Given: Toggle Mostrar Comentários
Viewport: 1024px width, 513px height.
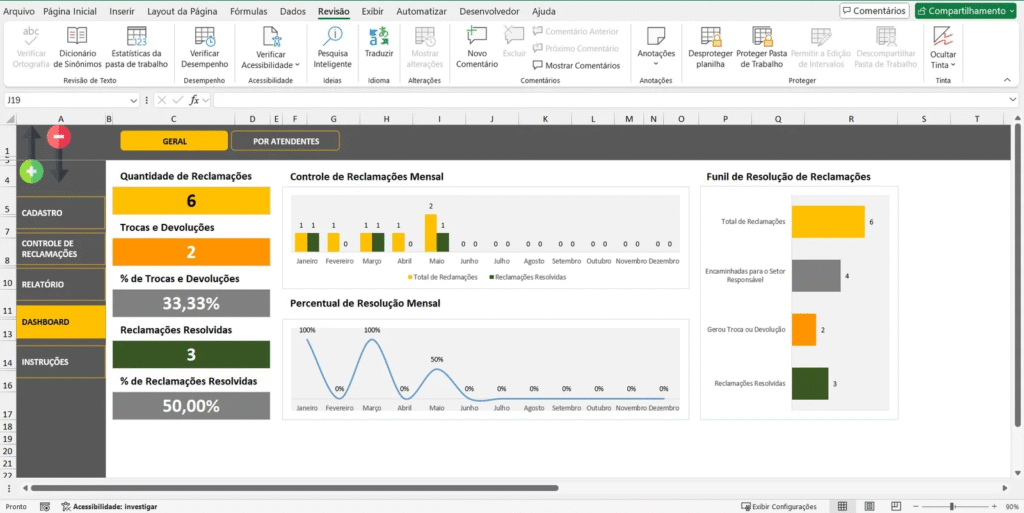Looking at the screenshot, I should [576, 65].
